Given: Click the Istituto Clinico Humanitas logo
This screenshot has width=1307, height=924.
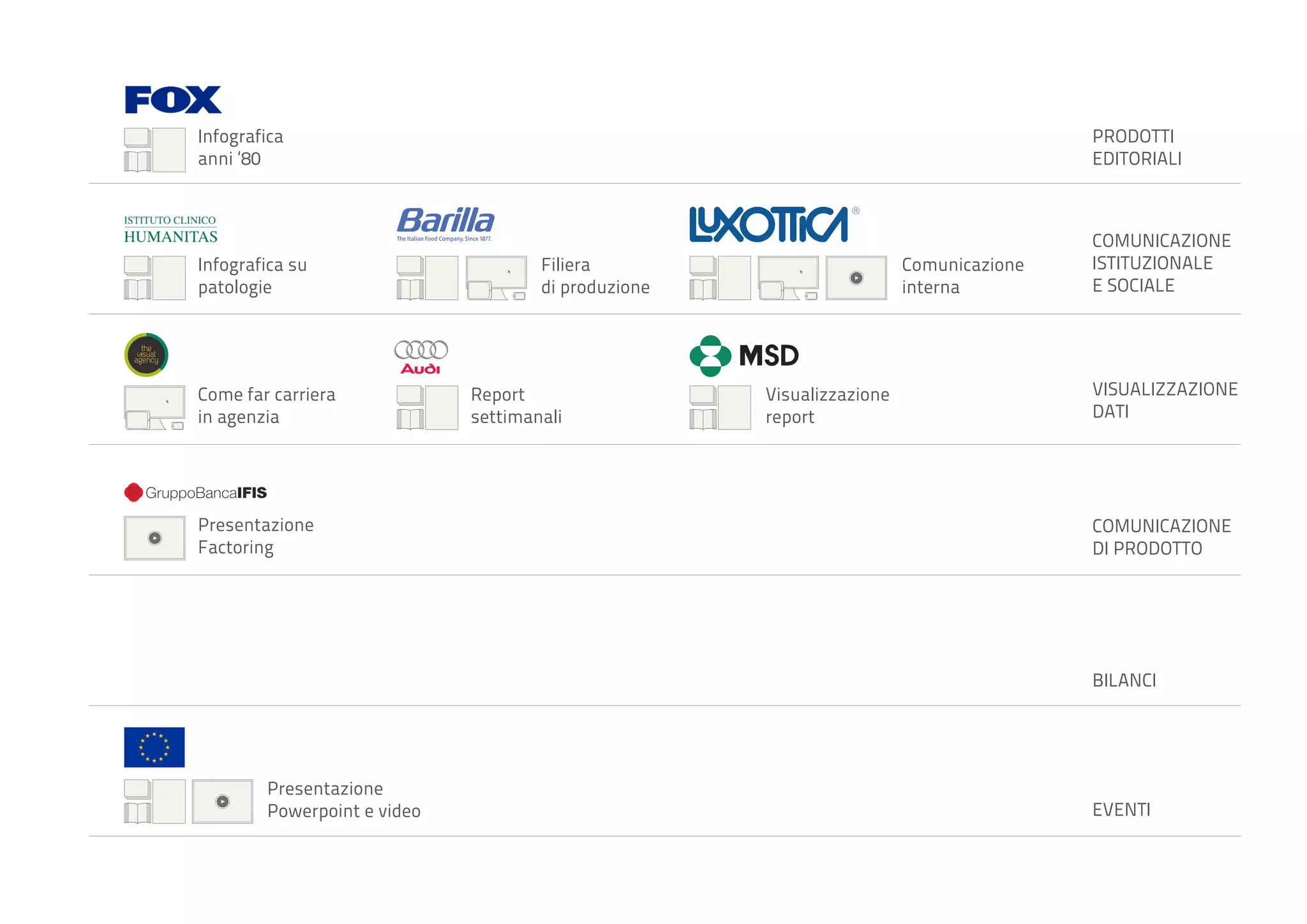Looking at the screenshot, I should coord(170,230).
